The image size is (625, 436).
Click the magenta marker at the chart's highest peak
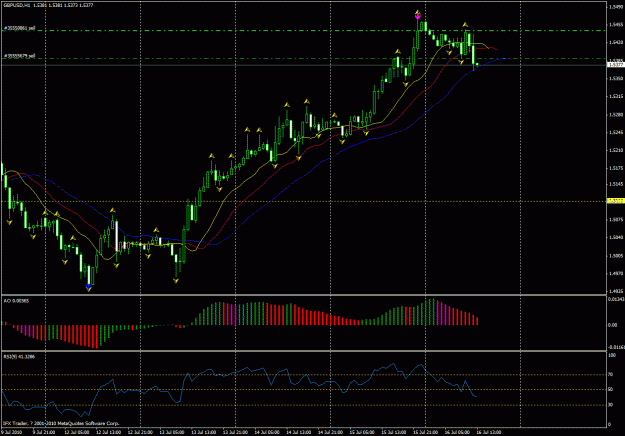[417, 16]
